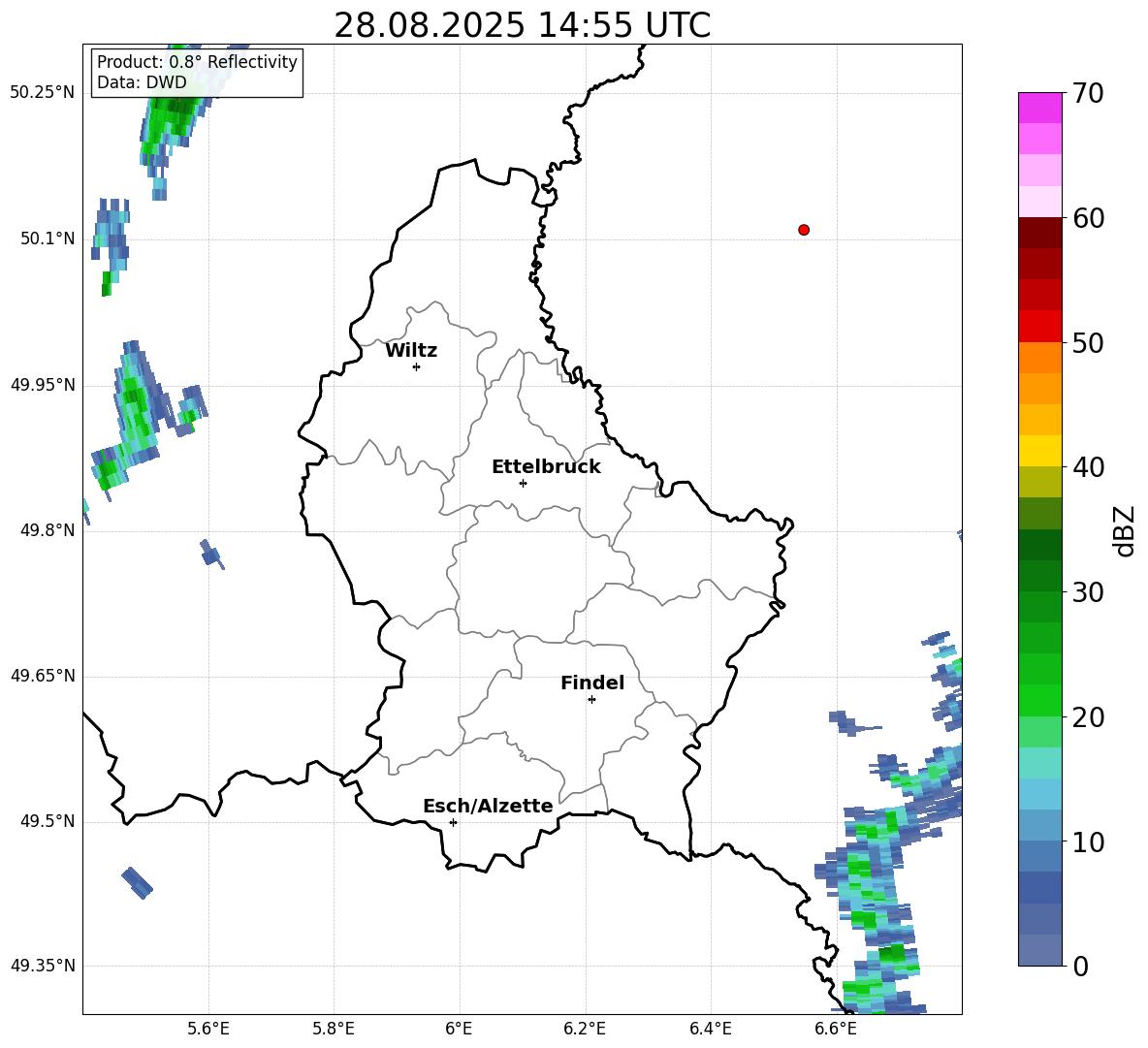The height and width of the screenshot is (1048, 1148).
Task: Click the 5.6°E longitude label
Action: pyautogui.click(x=208, y=1029)
